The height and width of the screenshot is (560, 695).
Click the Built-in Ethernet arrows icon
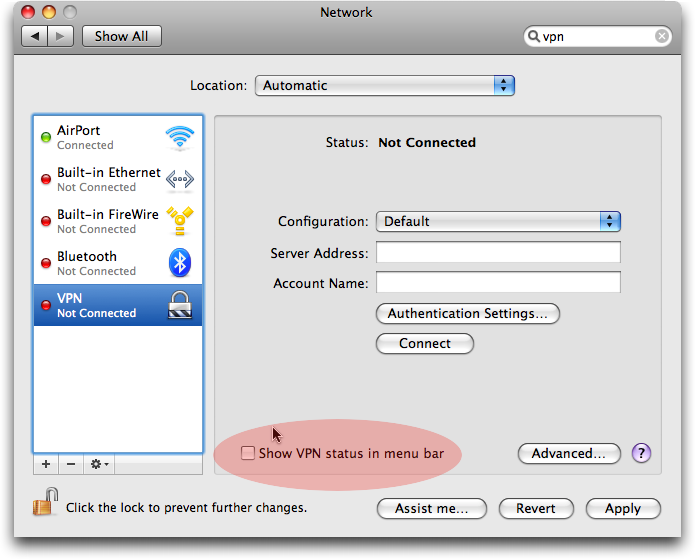click(180, 180)
